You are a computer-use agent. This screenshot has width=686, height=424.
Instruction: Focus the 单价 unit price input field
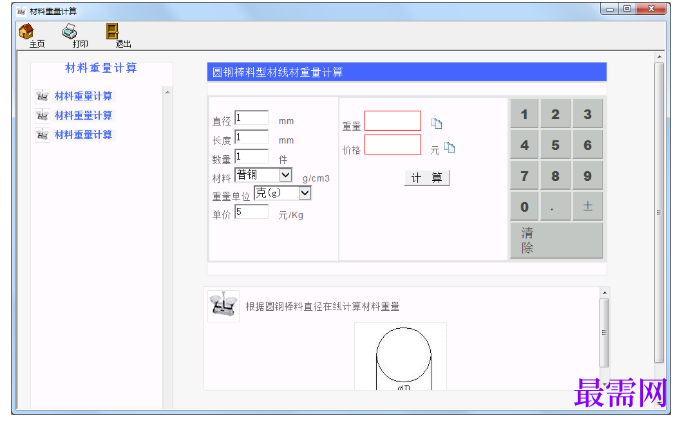(252, 212)
